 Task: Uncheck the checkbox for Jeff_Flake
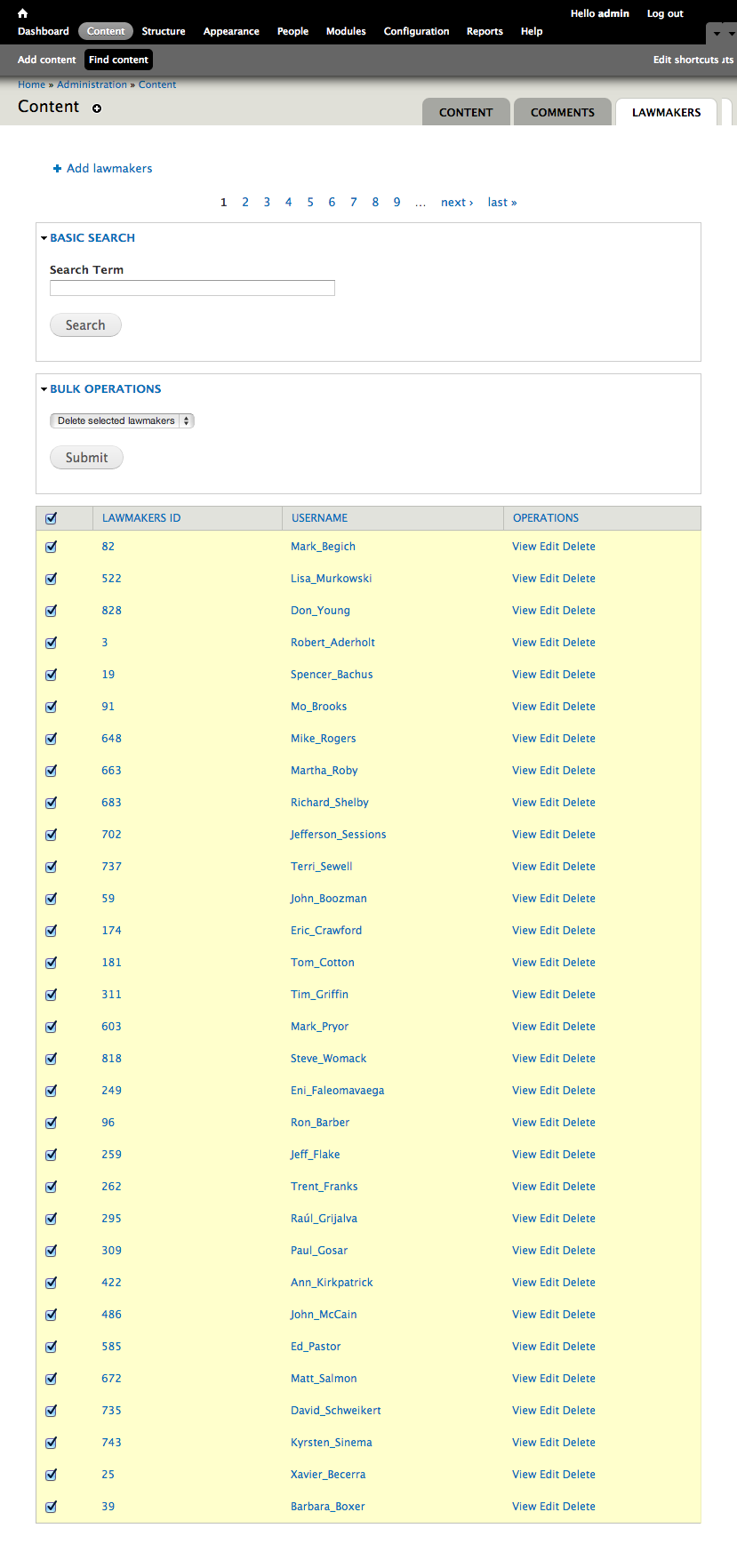[51, 1155]
